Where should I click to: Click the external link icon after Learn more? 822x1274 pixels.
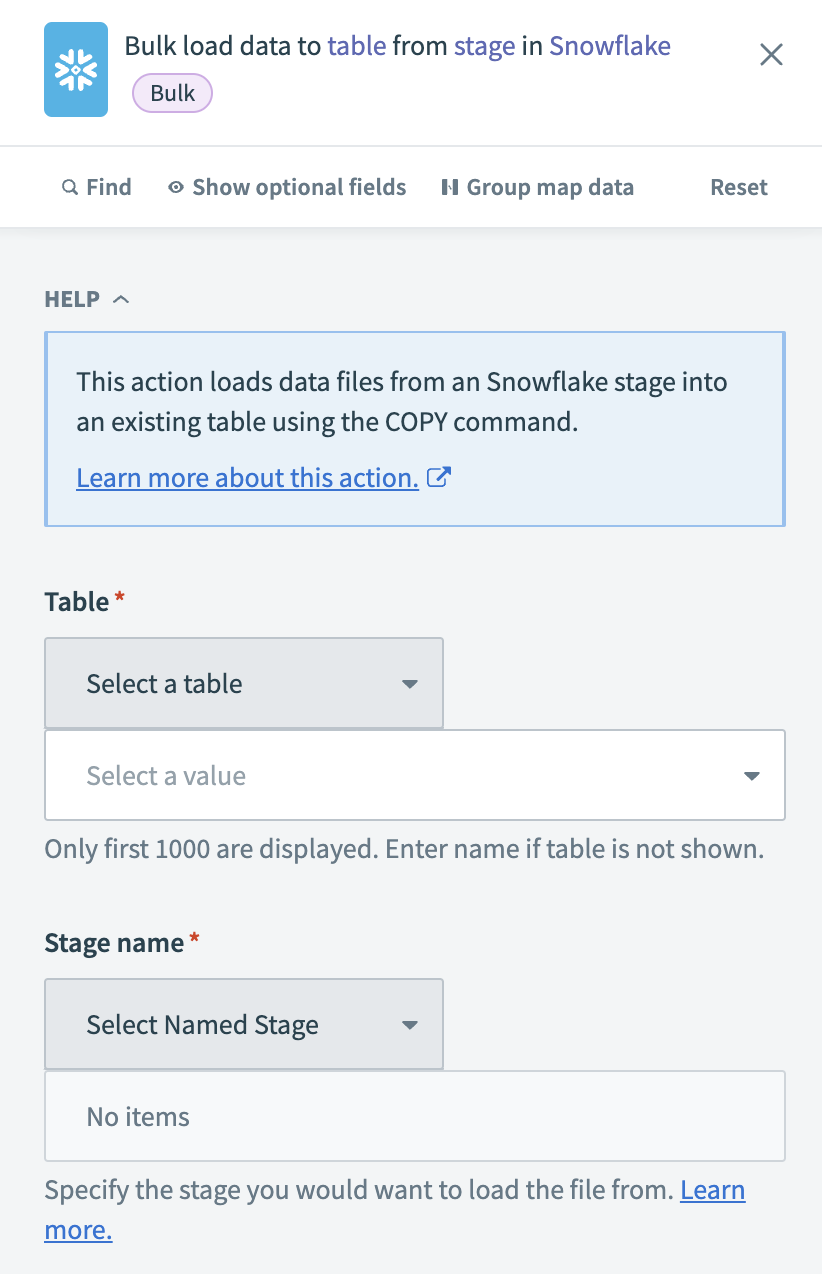(x=438, y=478)
